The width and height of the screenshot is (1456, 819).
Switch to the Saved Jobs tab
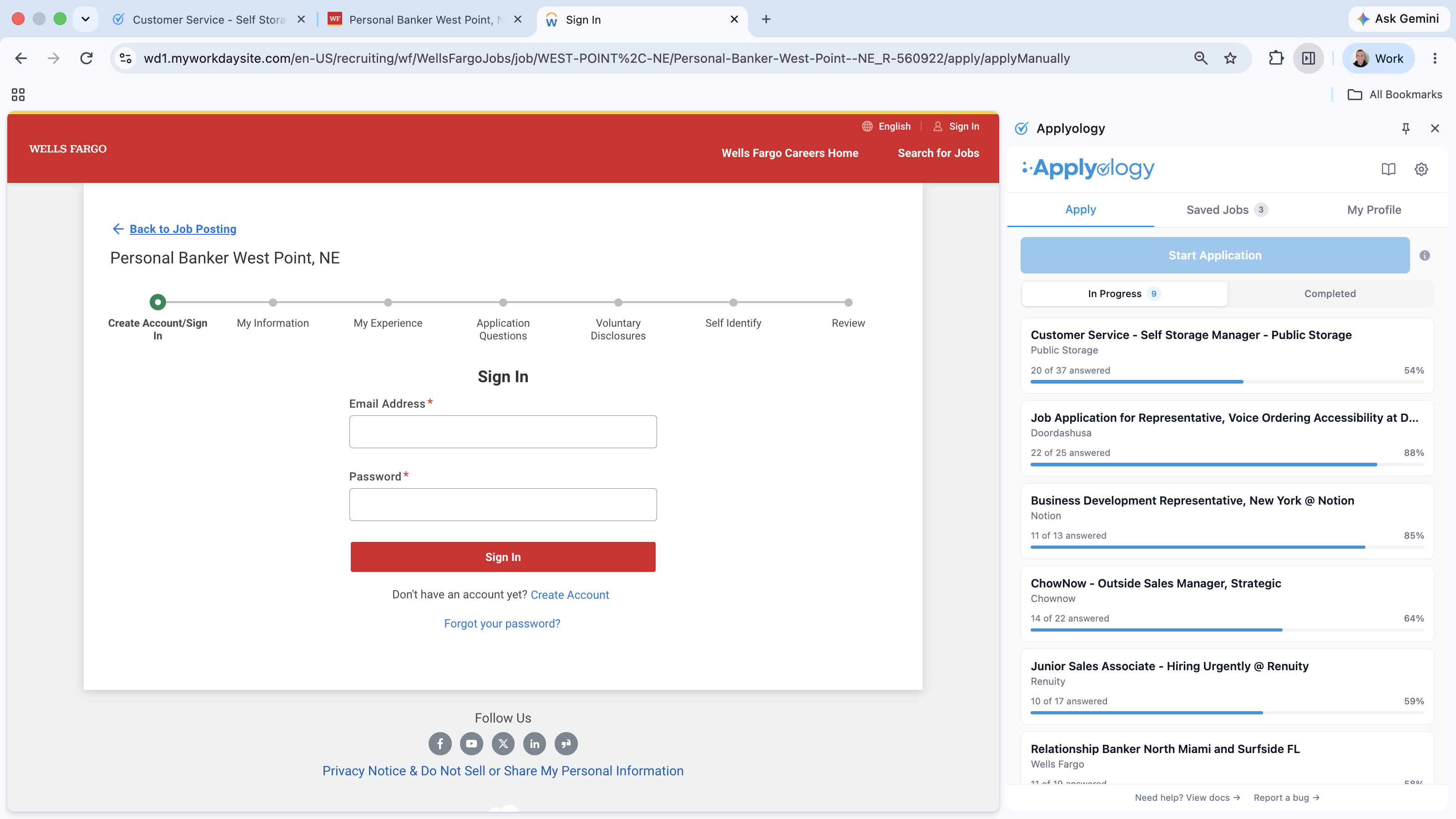tap(1227, 210)
